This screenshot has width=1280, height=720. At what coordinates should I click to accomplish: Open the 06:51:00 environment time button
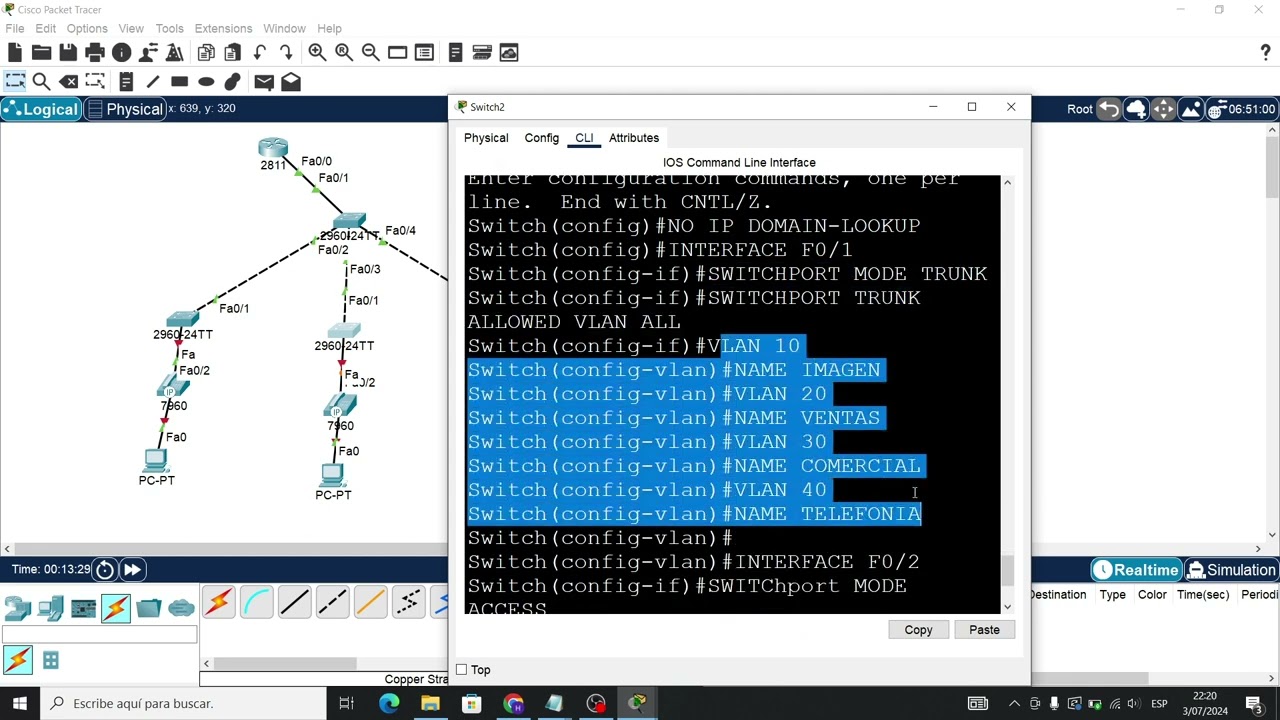1242,109
